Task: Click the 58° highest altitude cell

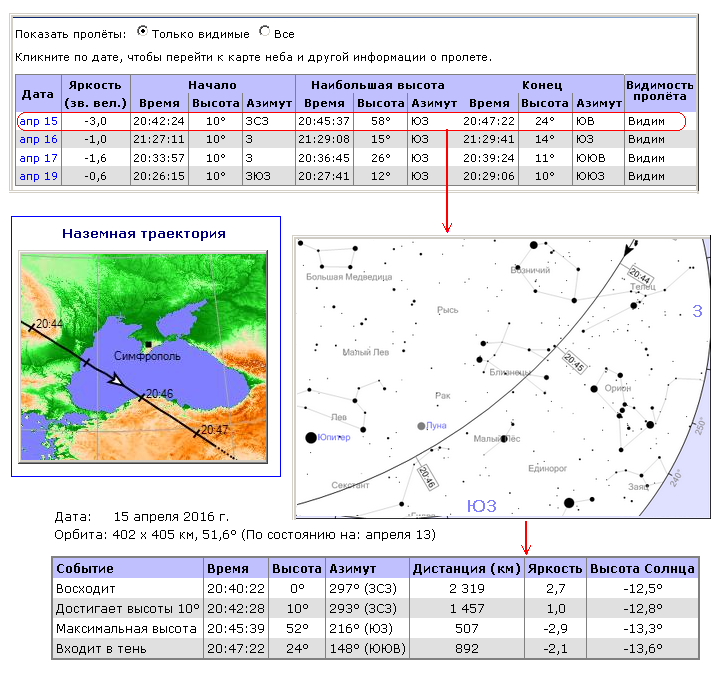Action: click(380, 121)
